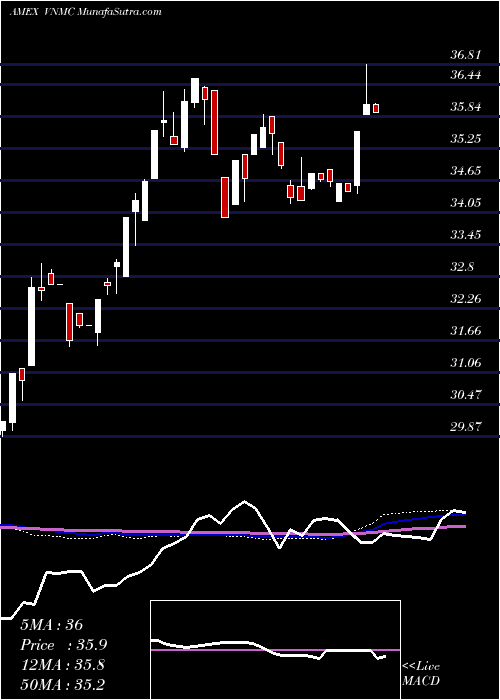Viewport: 500px width, 700px height.
Task: Click the 32.8 price axis label
Action: pyautogui.click(x=462, y=267)
